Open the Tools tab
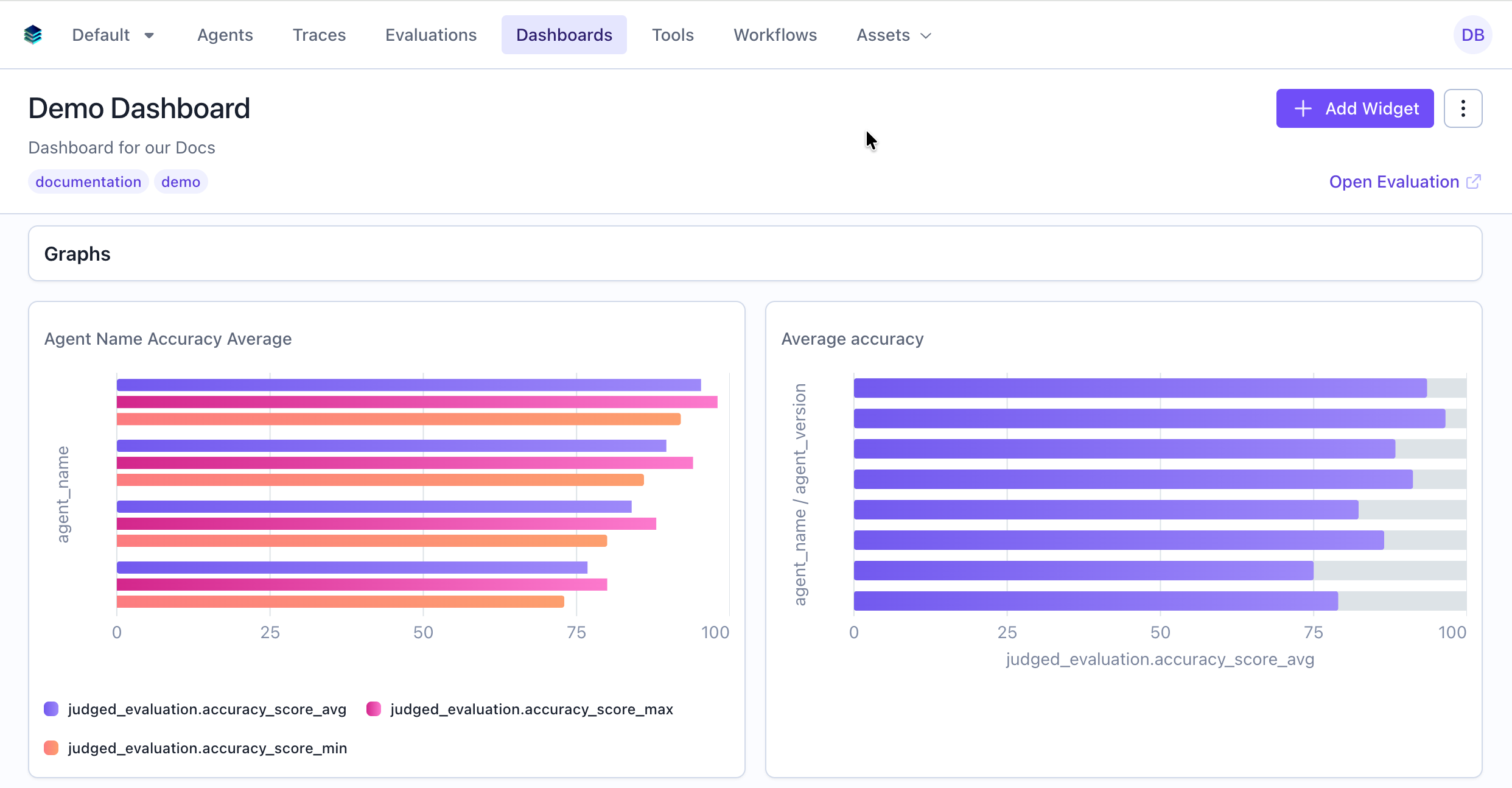 (673, 35)
